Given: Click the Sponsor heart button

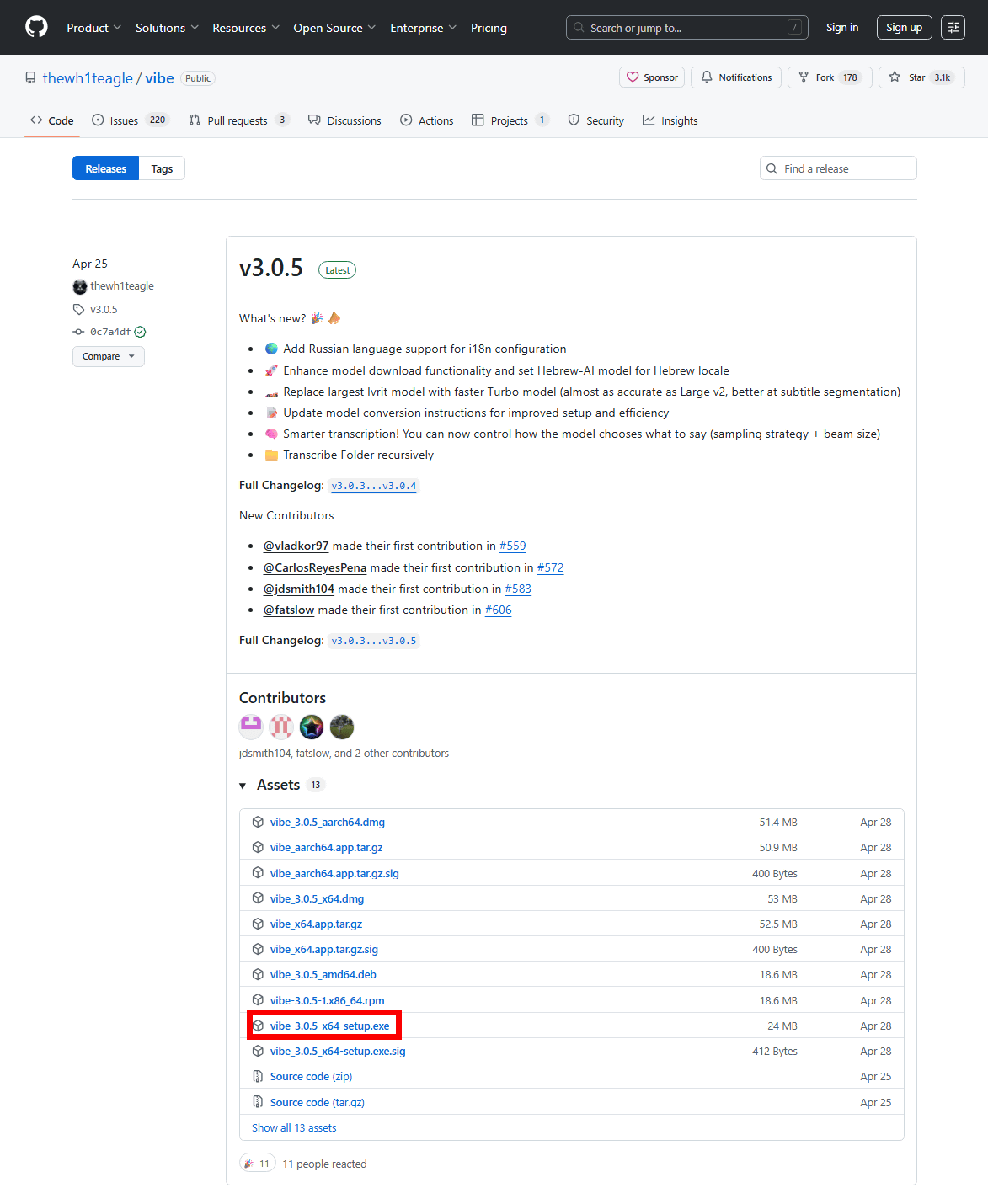Looking at the screenshot, I should tap(652, 77).
